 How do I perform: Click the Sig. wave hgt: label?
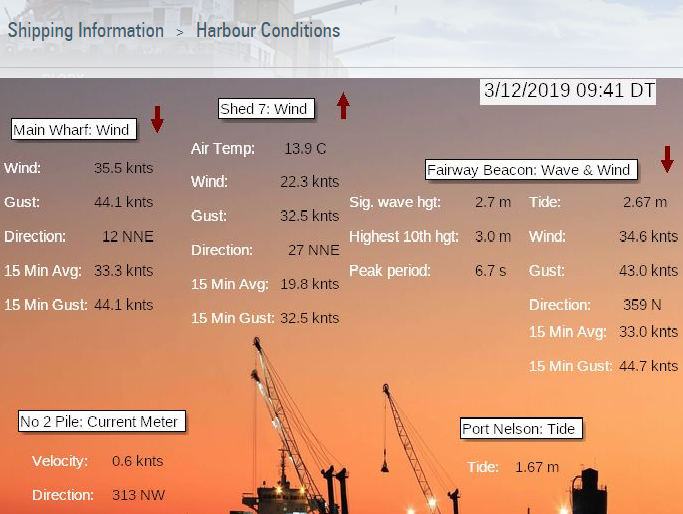pos(395,202)
